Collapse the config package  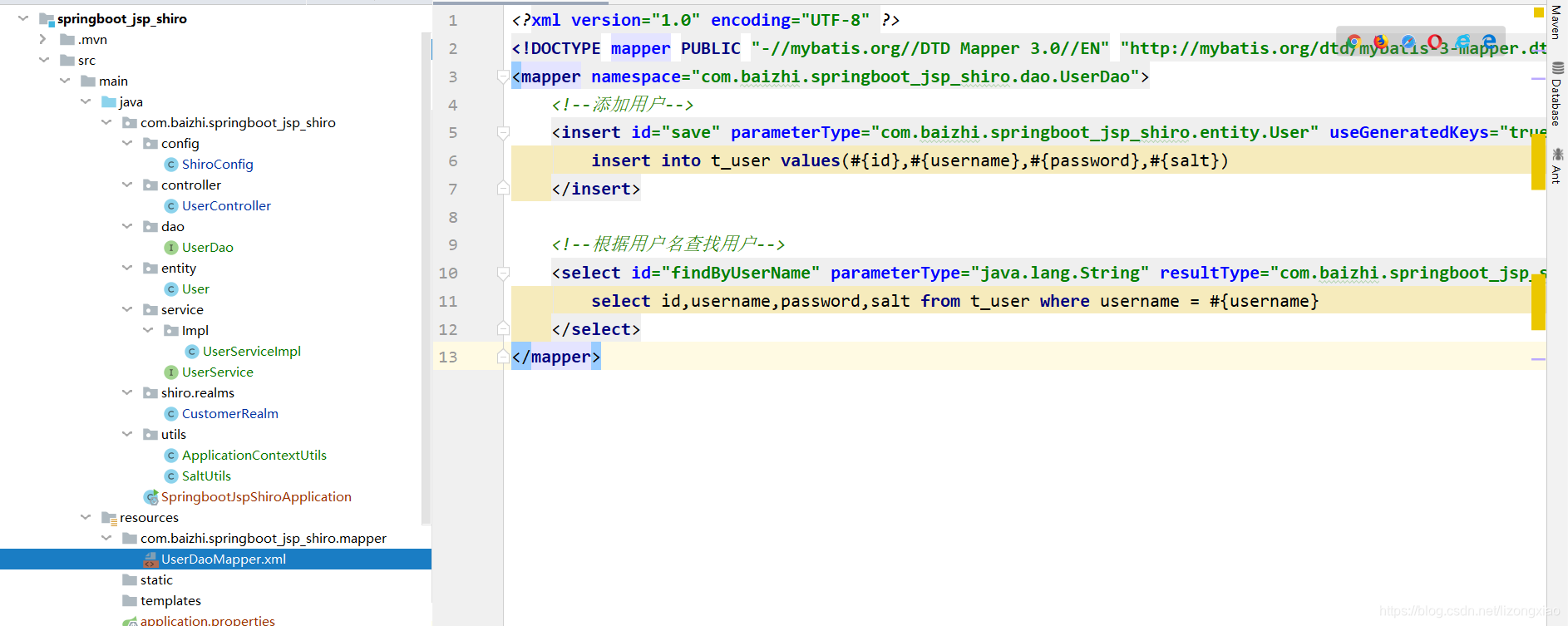pos(126,143)
